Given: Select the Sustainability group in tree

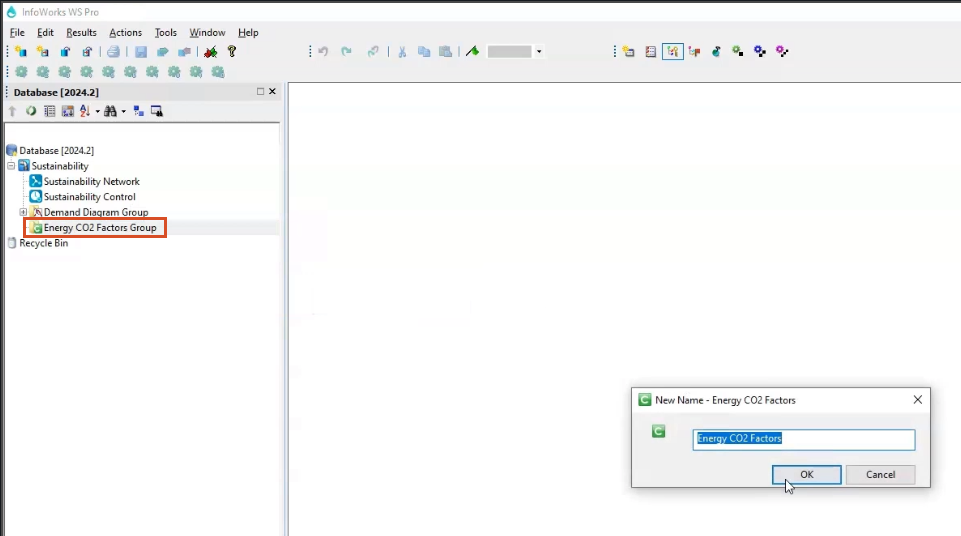Looking at the screenshot, I should [x=60, y=166].
